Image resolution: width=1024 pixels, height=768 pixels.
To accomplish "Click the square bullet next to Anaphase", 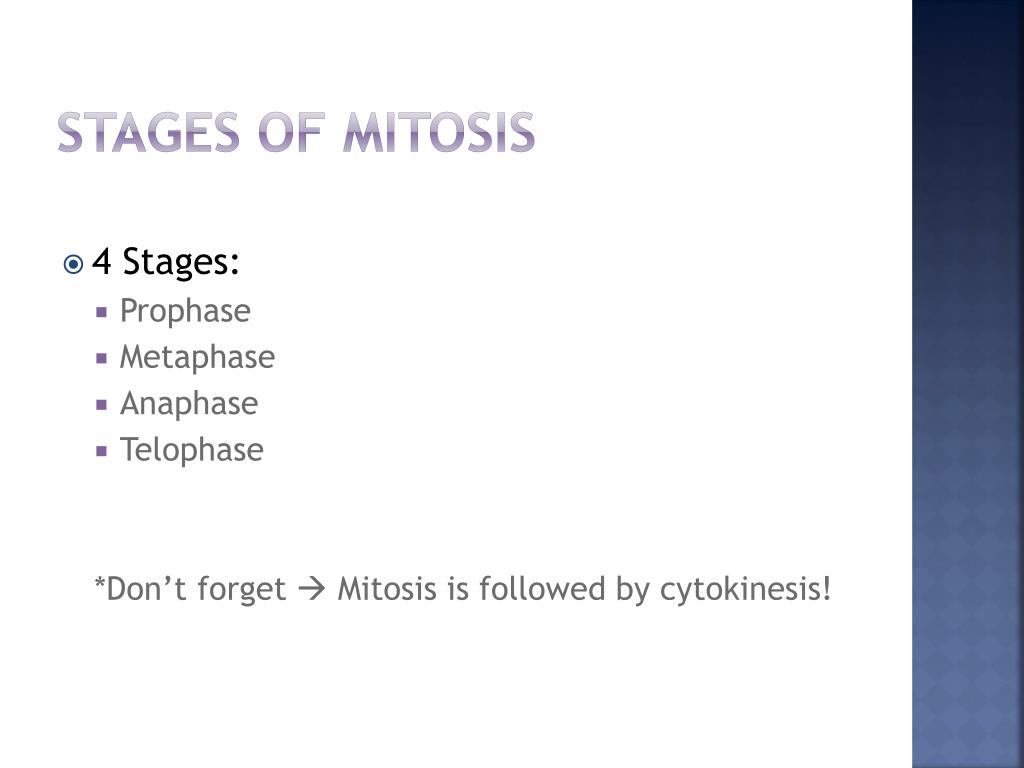I will (101, 405).
